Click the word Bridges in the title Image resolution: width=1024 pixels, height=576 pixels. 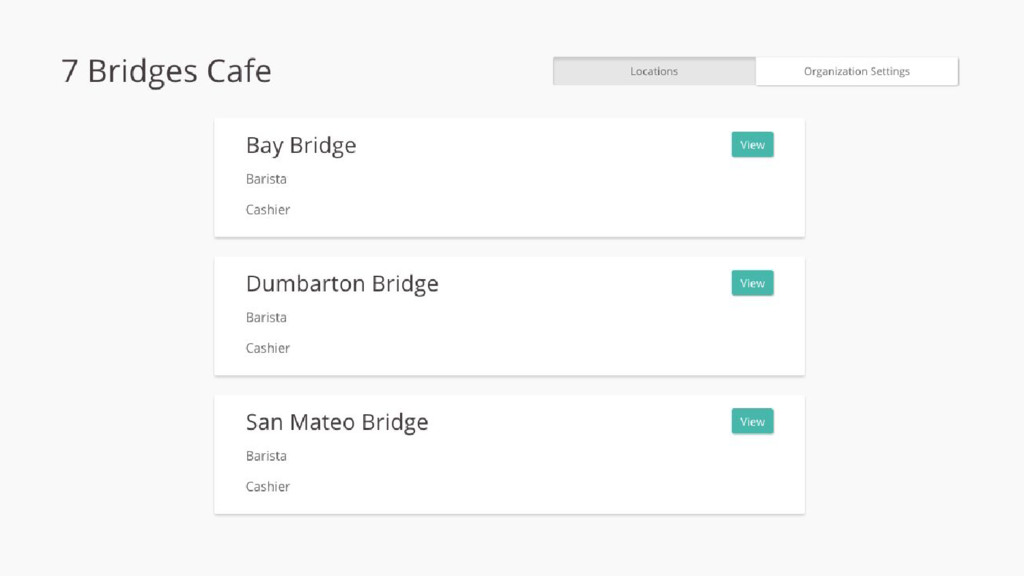pyautogui.click(x=142, y=72)
